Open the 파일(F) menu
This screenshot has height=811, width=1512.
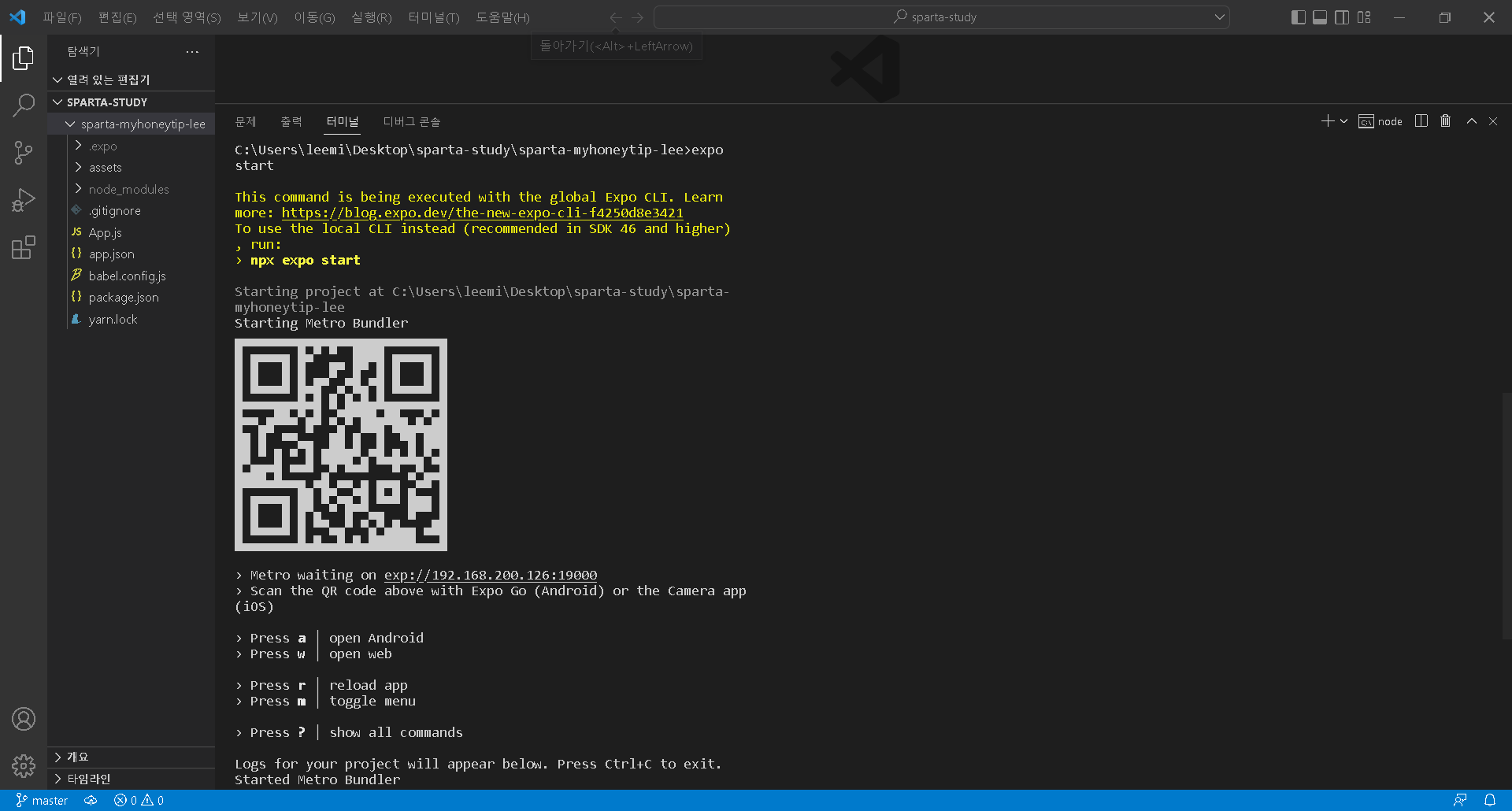coord(62,17)
